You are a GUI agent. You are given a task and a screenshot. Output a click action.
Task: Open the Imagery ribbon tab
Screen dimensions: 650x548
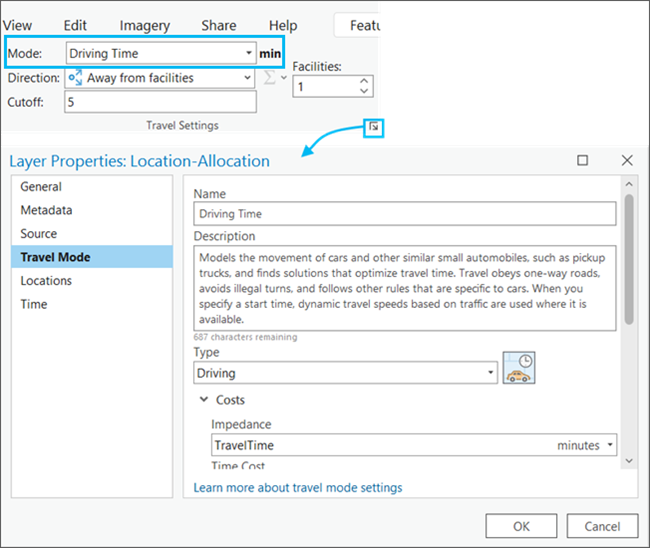144,25
